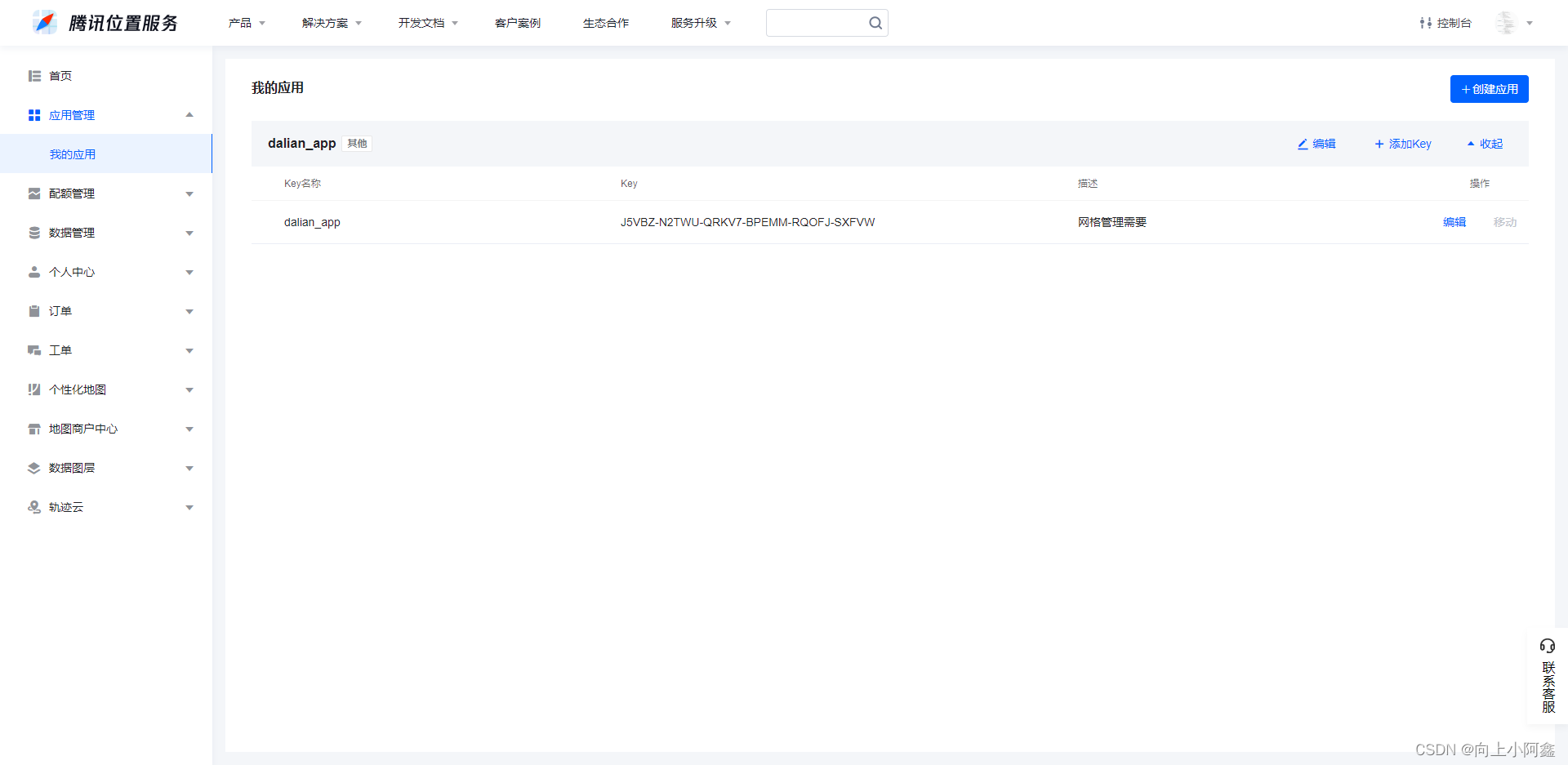Expand the 个人中心 section arrow

click(x=189, y=272)
